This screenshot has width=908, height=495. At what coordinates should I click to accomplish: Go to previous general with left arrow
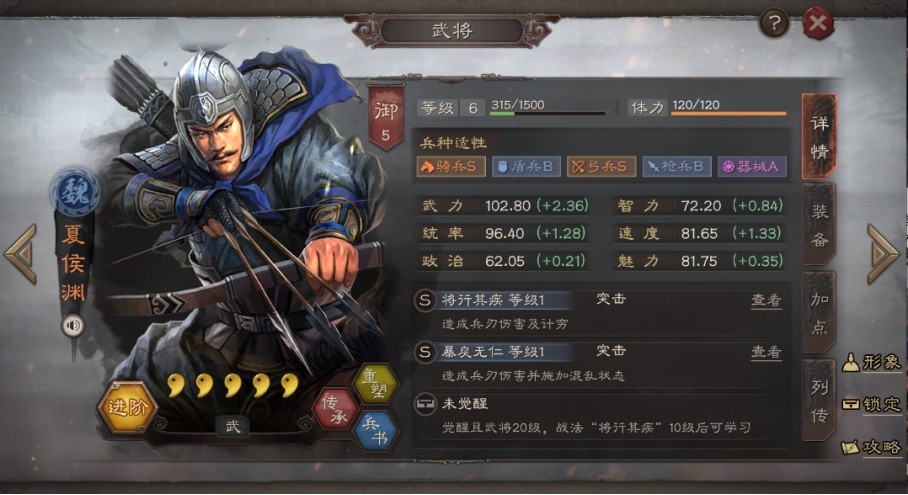pos(21,254)
